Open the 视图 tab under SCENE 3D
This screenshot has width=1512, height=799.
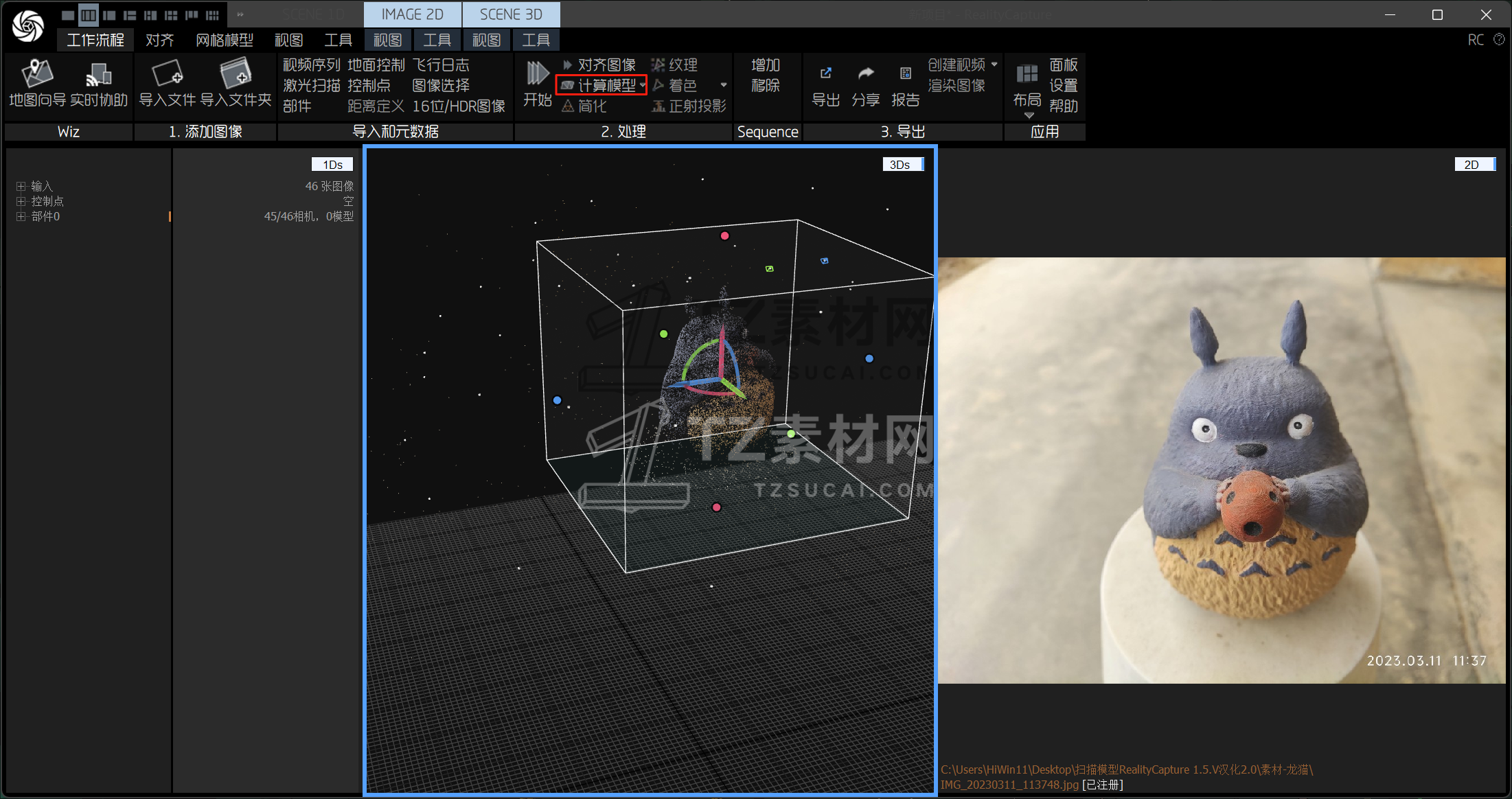point(486,40)
